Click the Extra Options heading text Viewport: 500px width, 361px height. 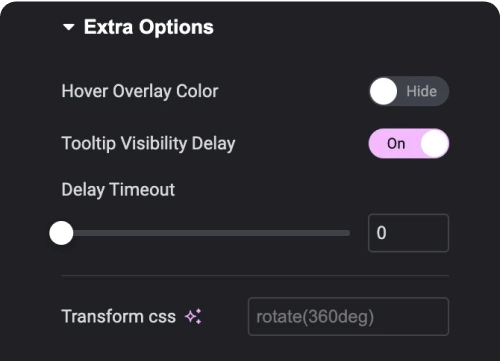[149, 27]
